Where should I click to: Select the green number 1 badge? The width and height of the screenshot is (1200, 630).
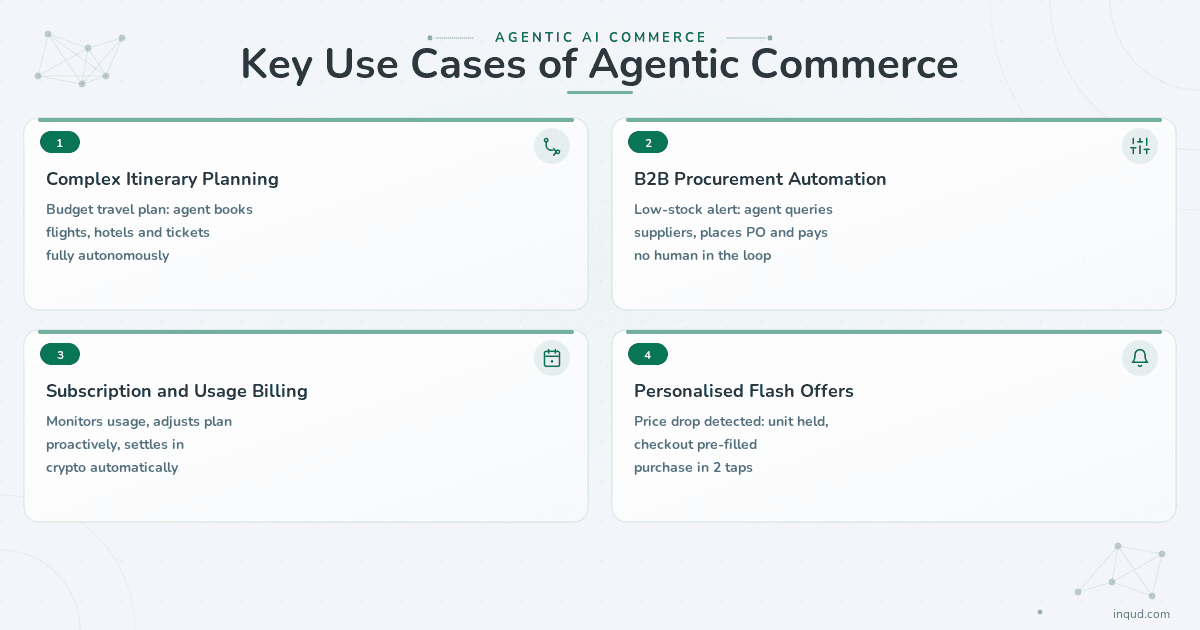tap(60, 143)
